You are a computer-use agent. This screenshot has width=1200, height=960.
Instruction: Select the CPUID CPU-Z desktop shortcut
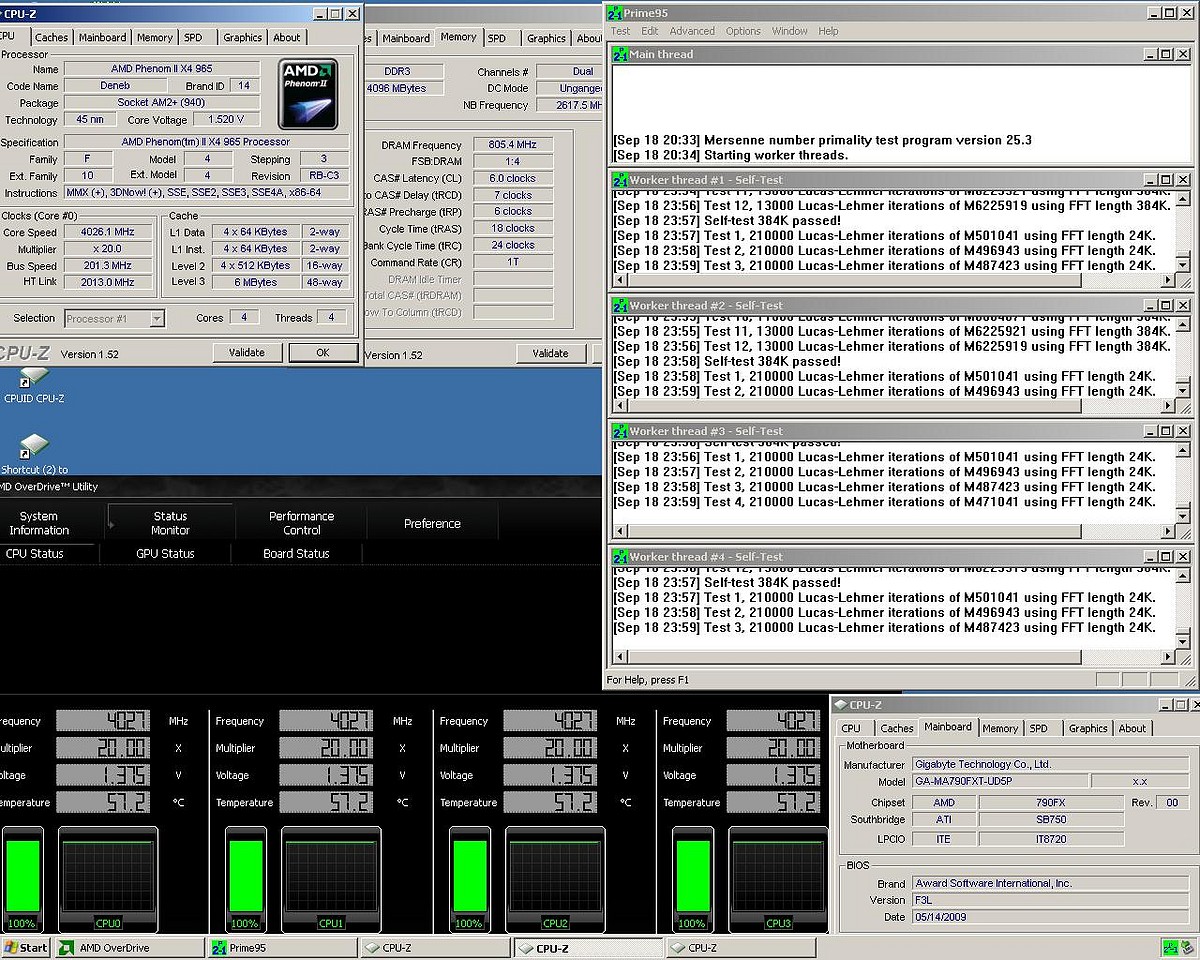[34, 385]
